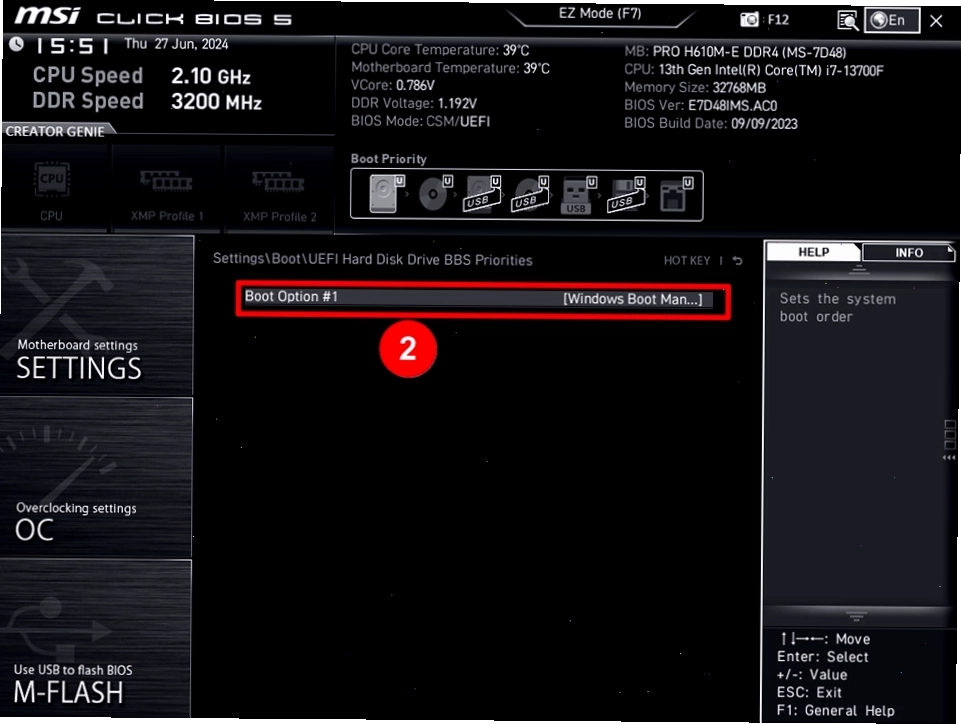Enable XMP Profile 2
The height and width of the screenshot is (724, 961).
(x=279, y=189)
